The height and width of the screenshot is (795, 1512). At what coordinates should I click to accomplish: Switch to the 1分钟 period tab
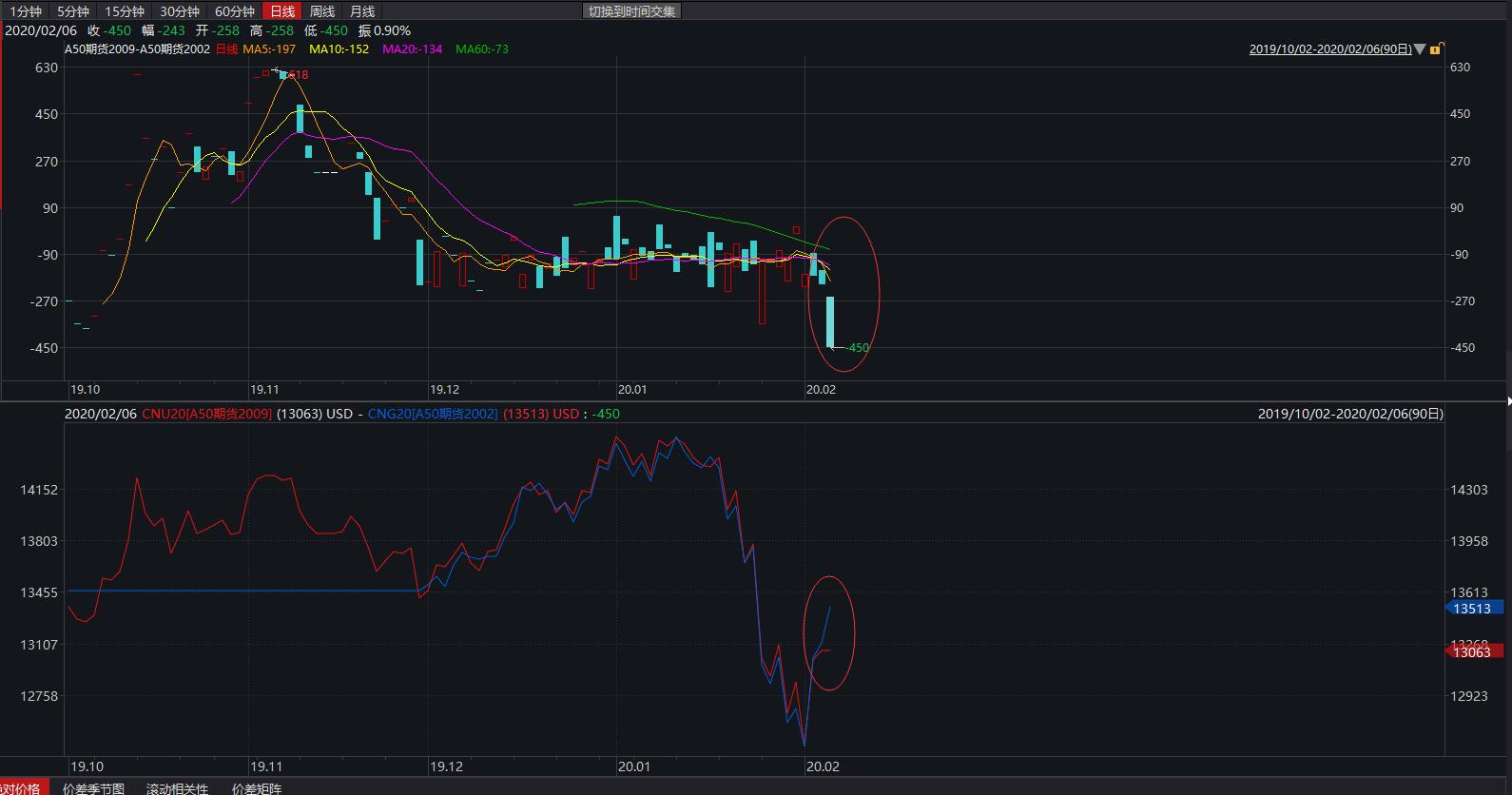(x=26, y=11)
